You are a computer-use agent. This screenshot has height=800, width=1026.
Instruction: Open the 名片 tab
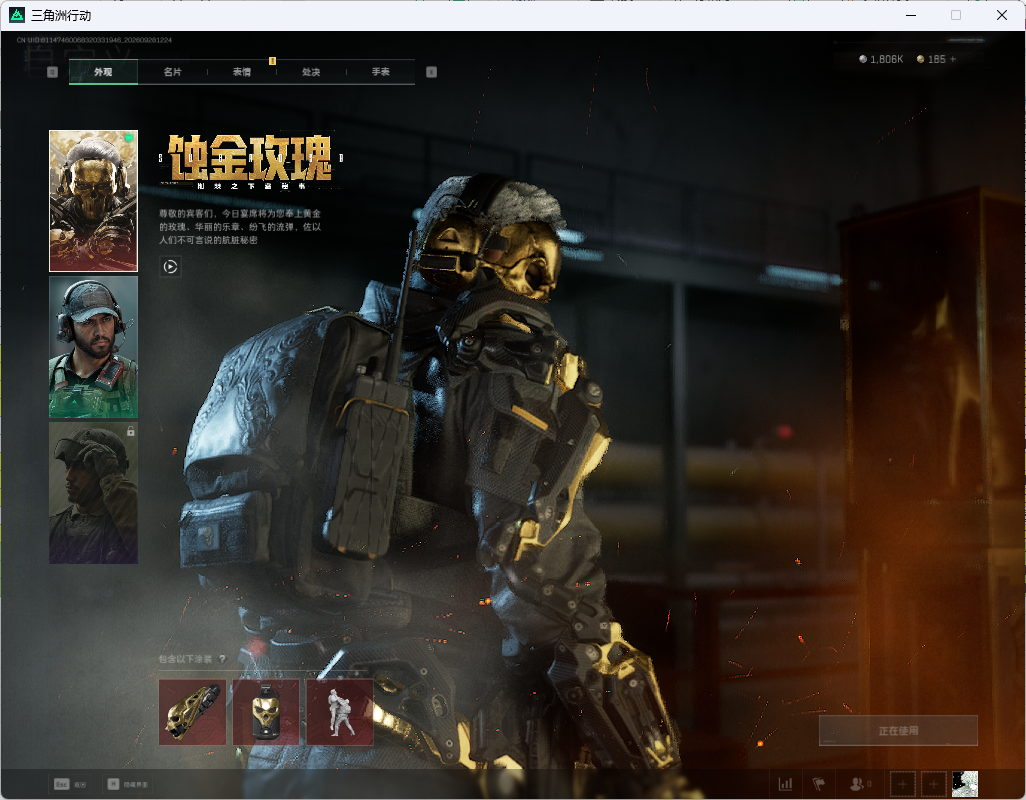point(172,72)
